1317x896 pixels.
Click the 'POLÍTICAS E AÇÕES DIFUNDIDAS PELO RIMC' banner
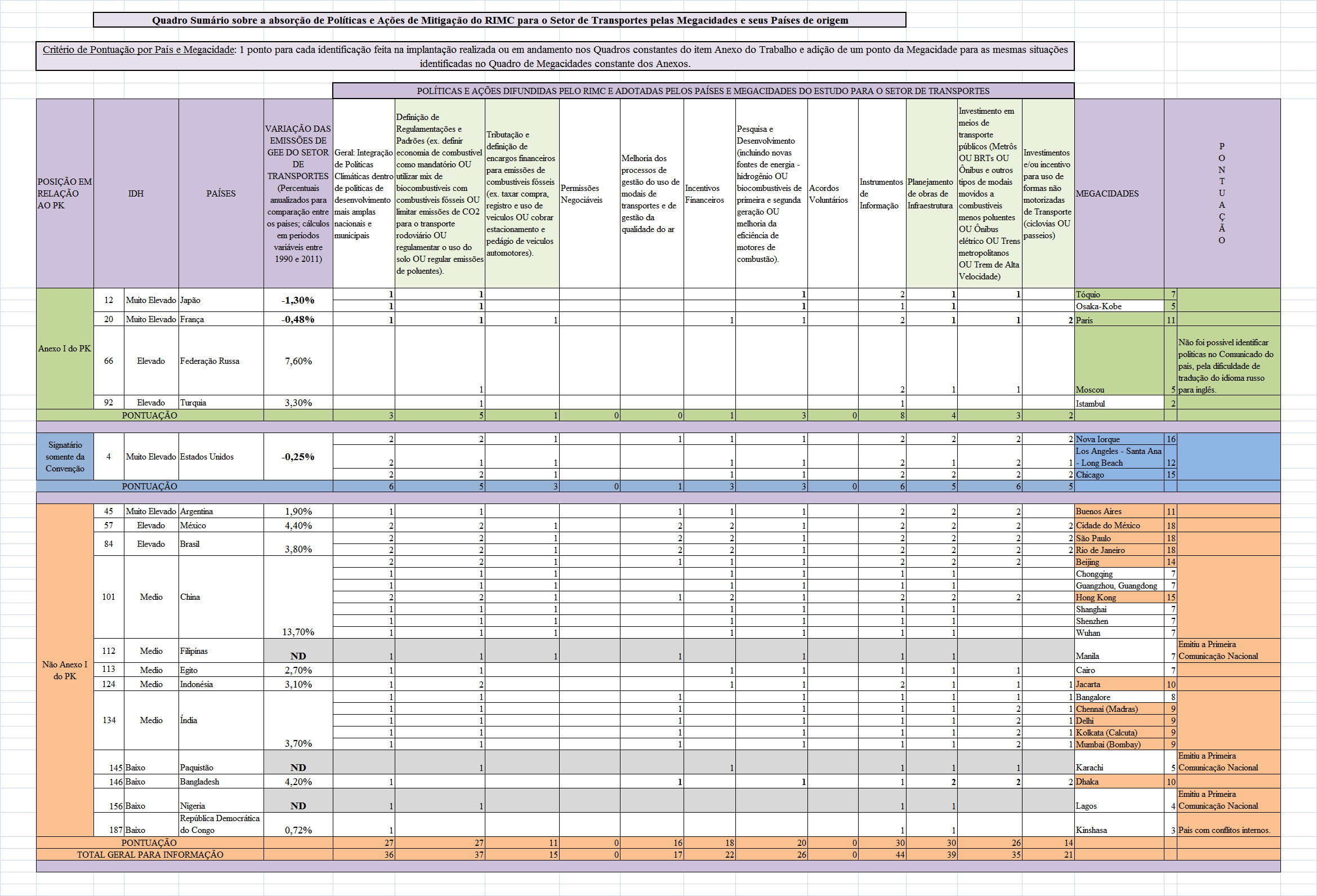pos(703,91)
